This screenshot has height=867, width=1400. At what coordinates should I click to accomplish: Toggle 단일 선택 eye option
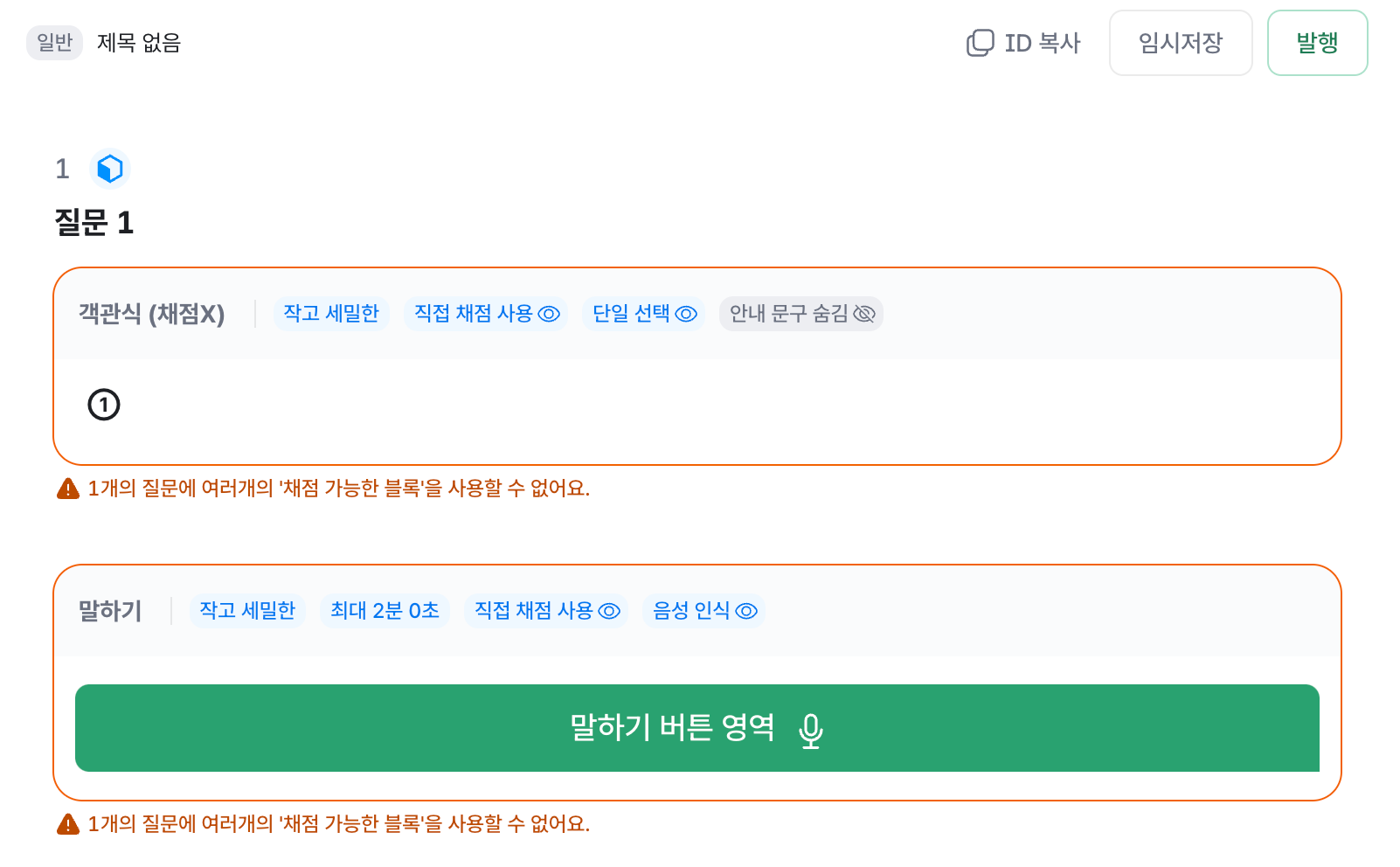point(644,314)
